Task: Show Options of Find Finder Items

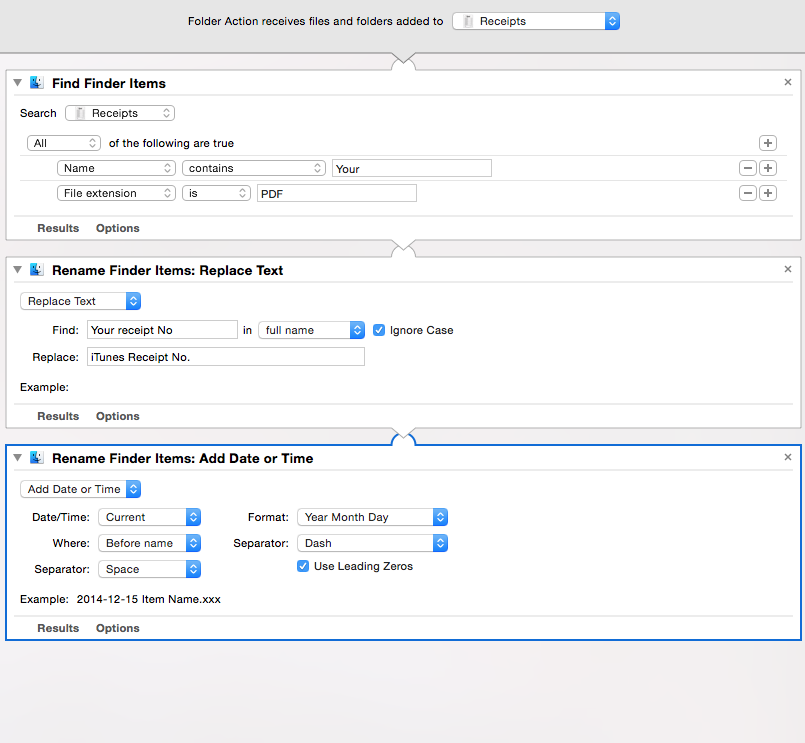Action: pos(118,228)
